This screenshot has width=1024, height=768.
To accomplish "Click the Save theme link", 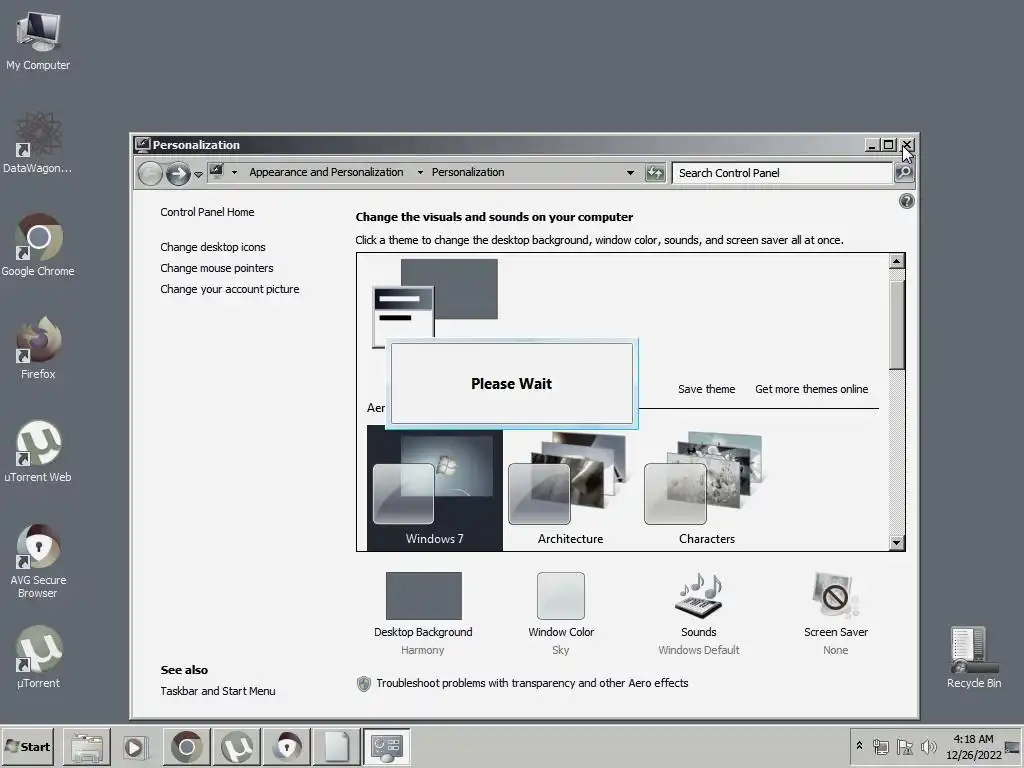I will [707, 389].
